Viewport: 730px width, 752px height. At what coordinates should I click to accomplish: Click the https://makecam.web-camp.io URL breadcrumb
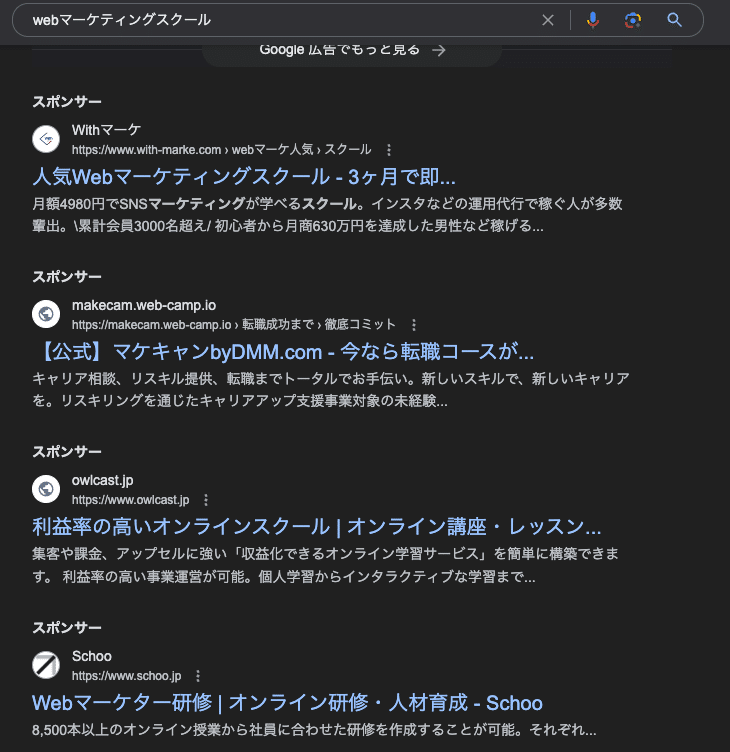click(x=234, y=325)
